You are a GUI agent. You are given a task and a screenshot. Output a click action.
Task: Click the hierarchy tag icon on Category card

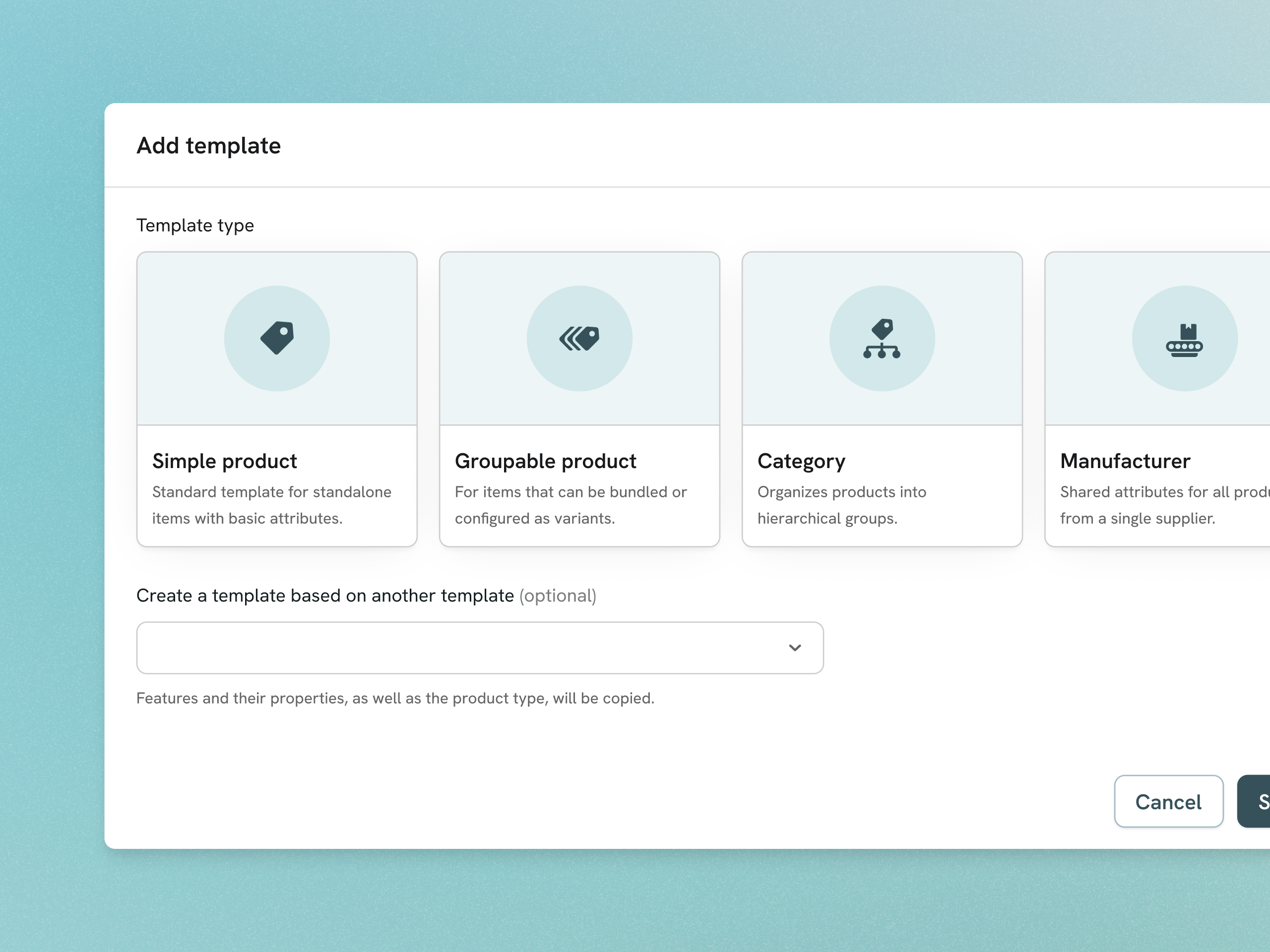click(x=882, y=339)
